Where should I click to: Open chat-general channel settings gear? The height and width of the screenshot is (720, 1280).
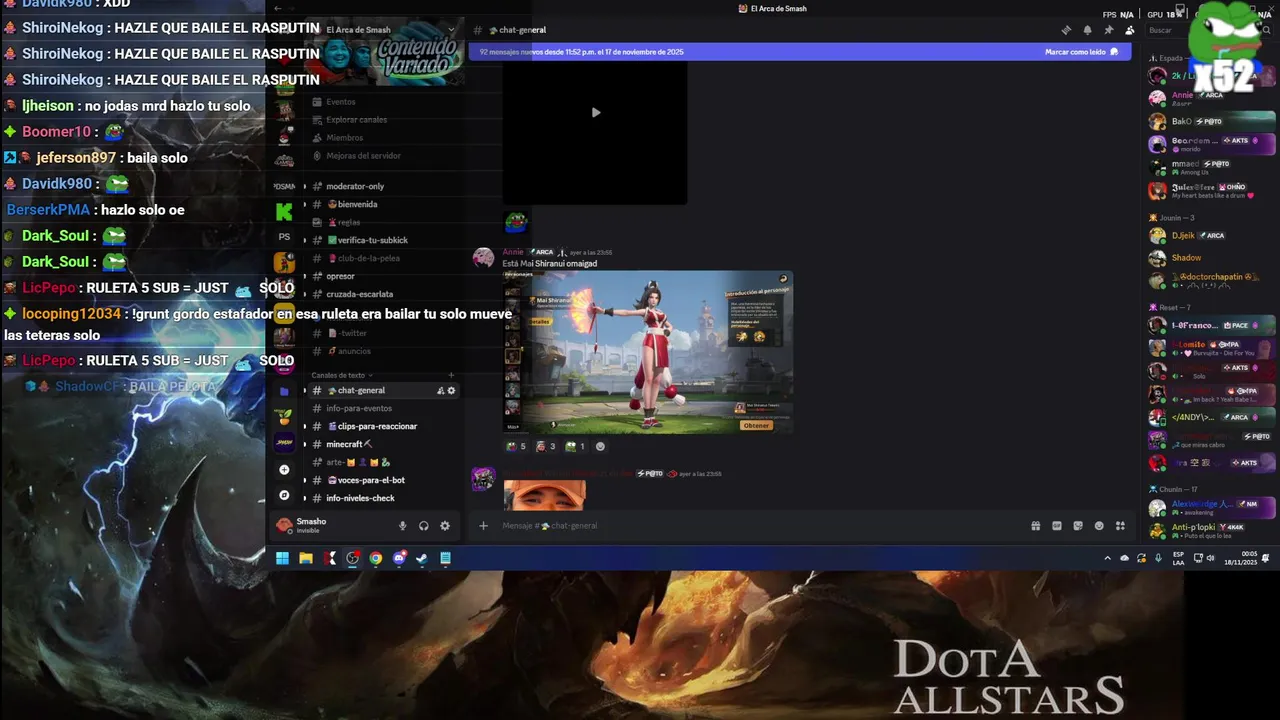[x=451, y=390]
